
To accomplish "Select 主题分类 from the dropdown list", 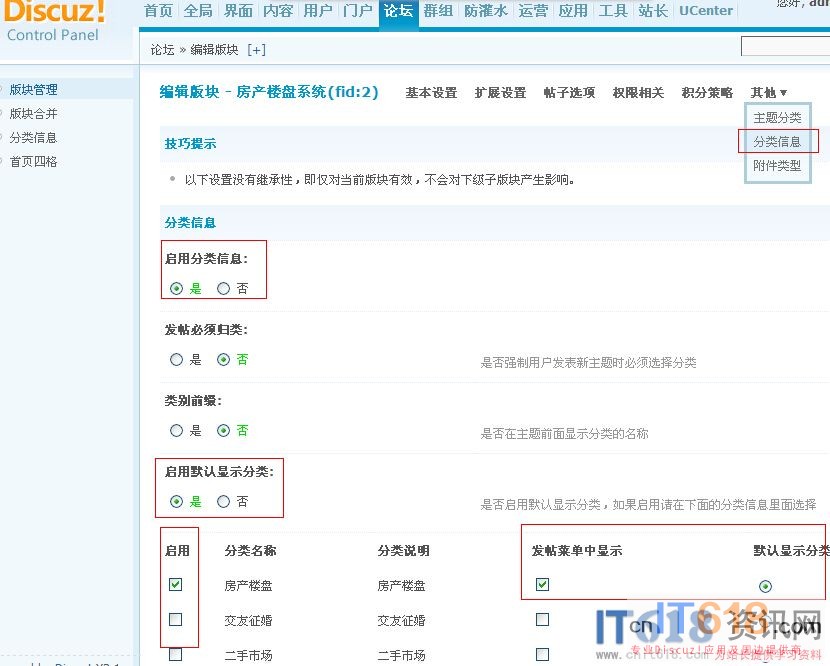I will [x=777, y=118].
